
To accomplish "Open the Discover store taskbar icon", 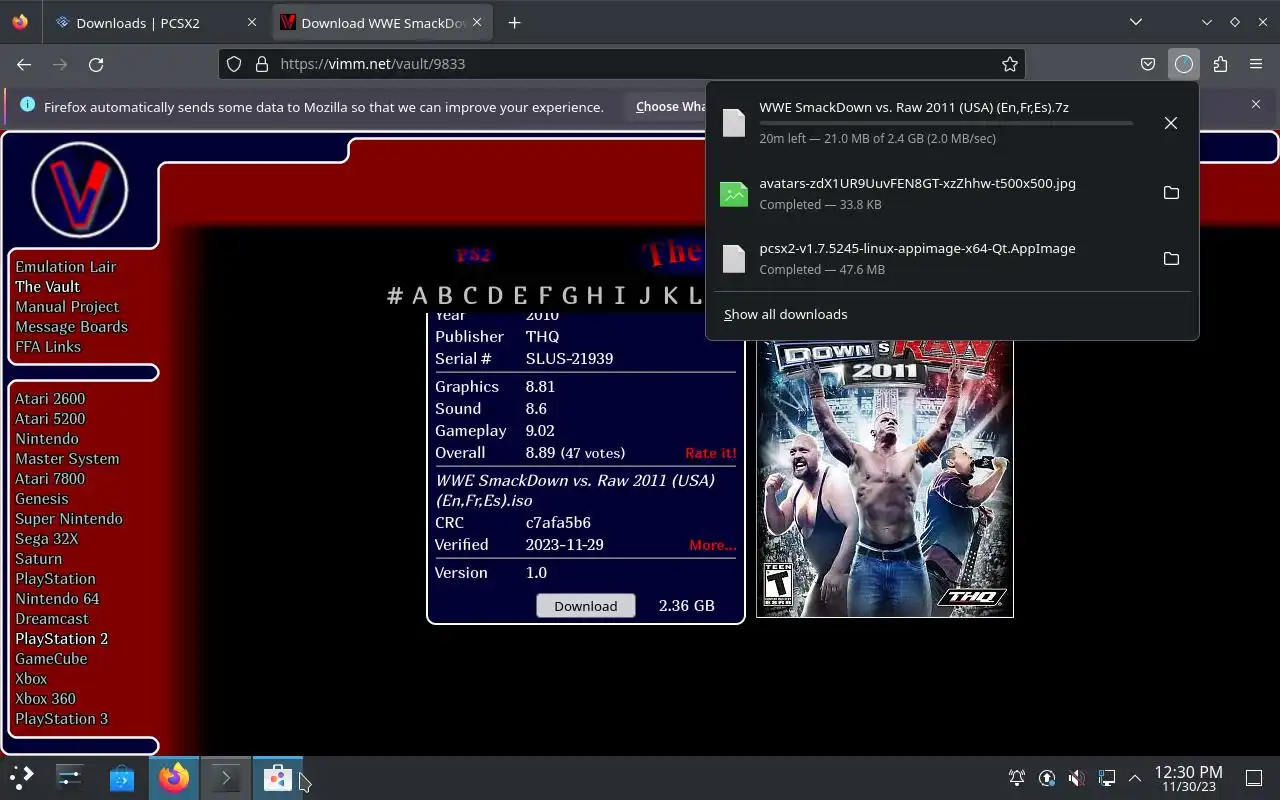I will point(122,778).
